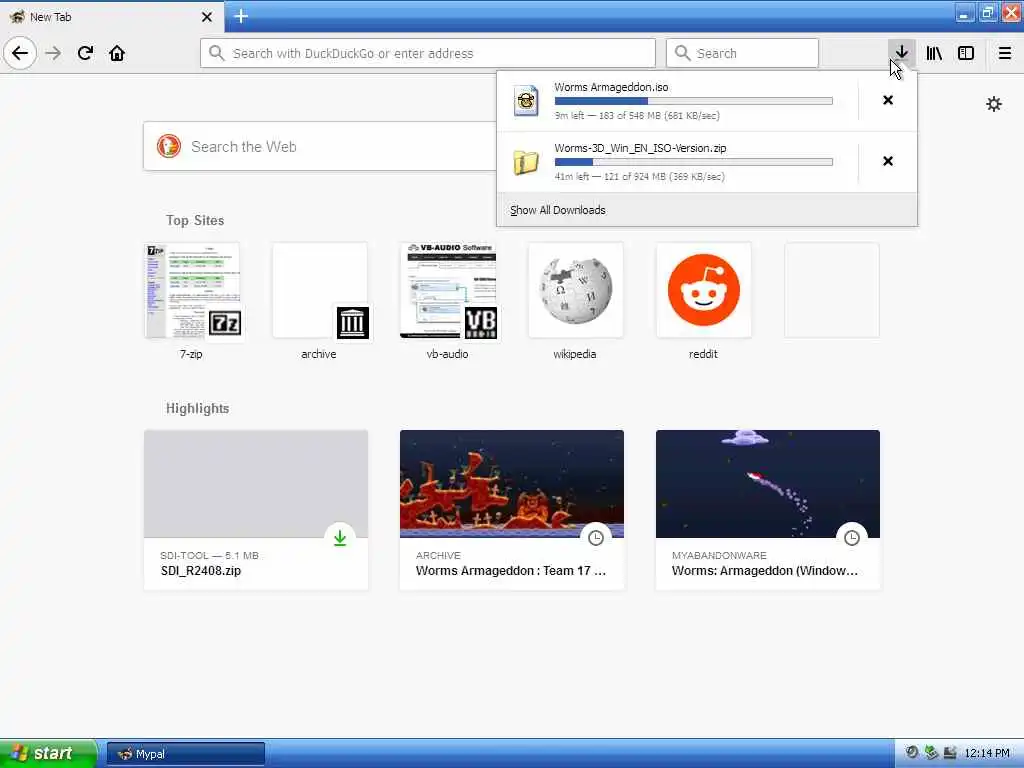
Task: Open the Library bookshelf icon
Action: tap(934, 53)
